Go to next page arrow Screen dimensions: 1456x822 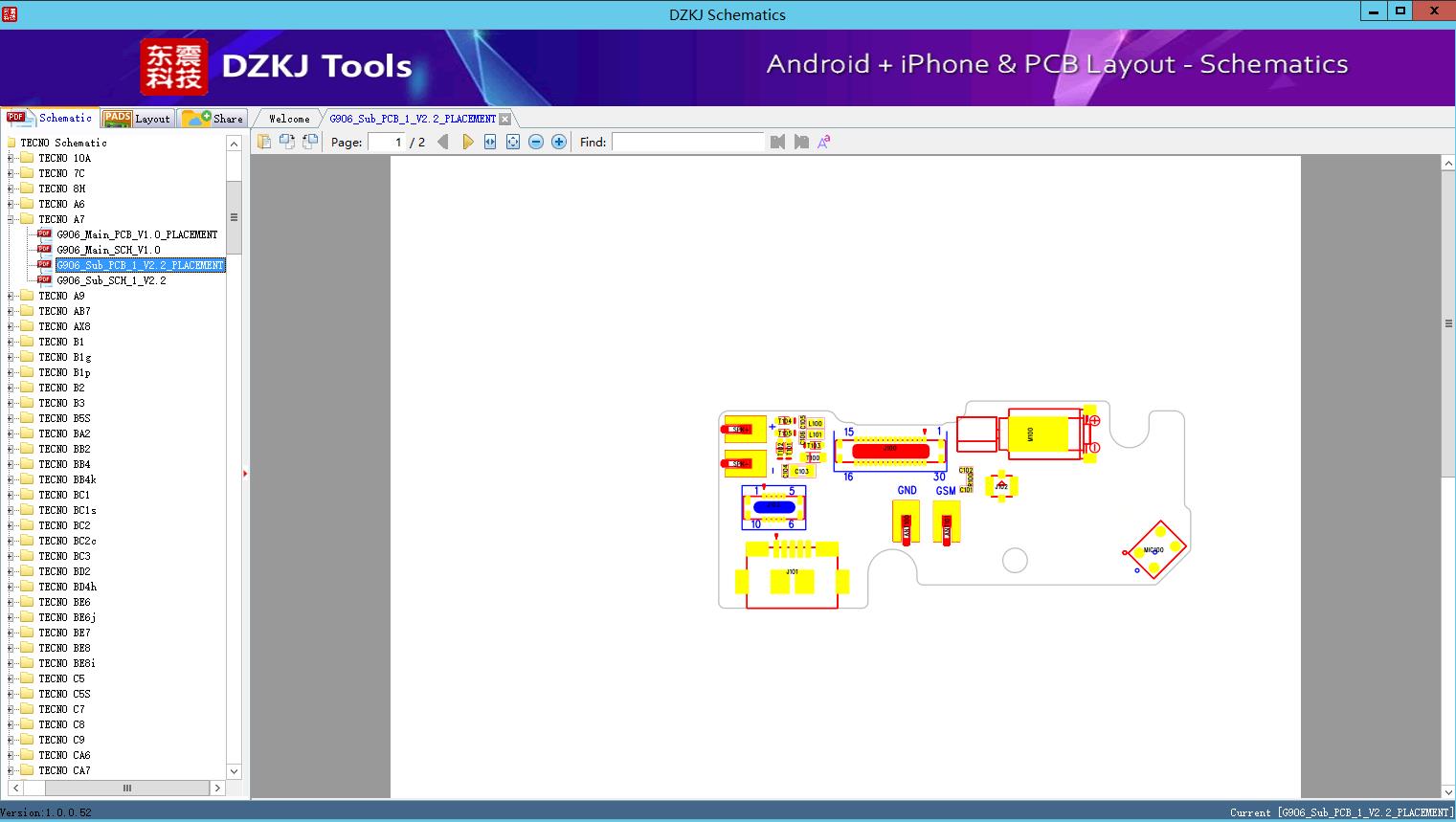click(467, 142)
